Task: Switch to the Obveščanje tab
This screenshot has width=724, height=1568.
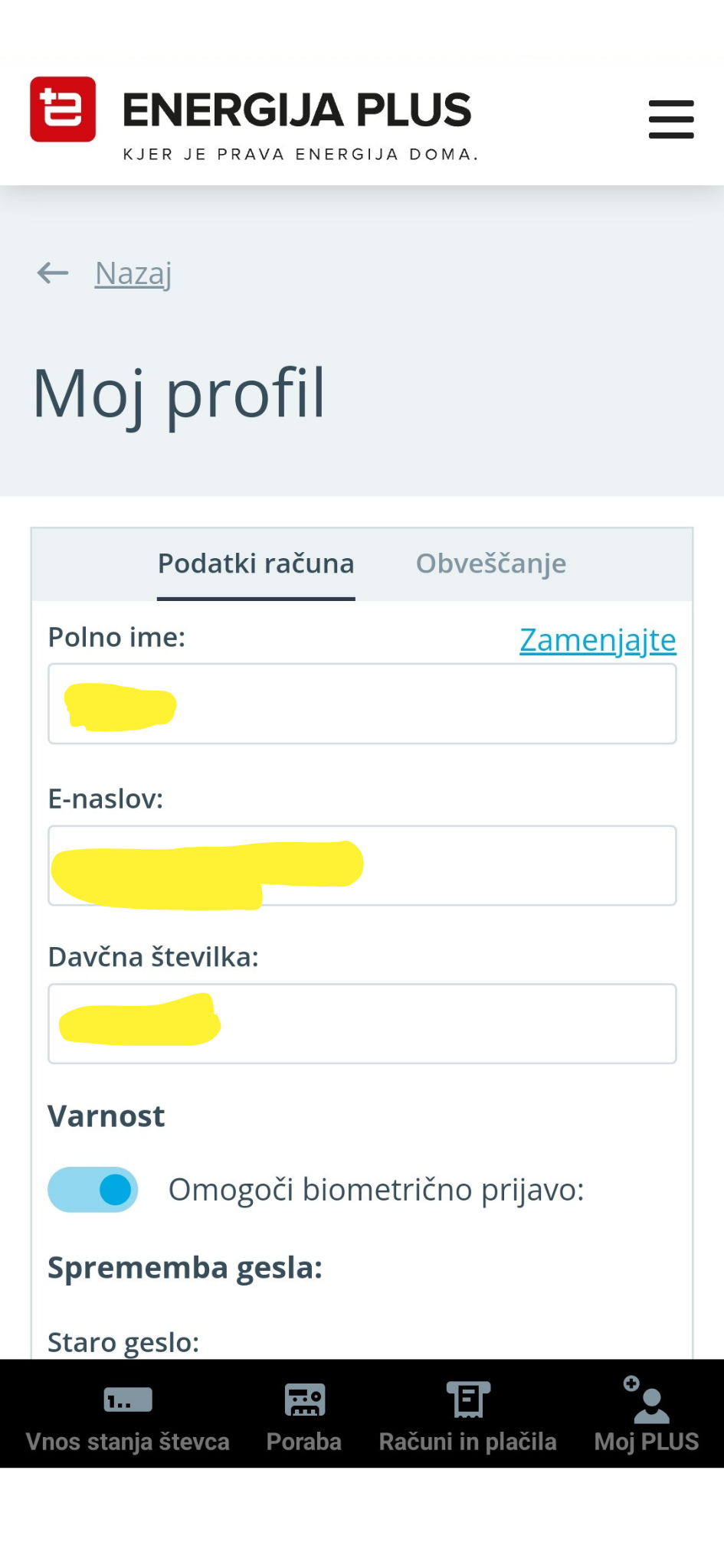Action: click(491, 563)
